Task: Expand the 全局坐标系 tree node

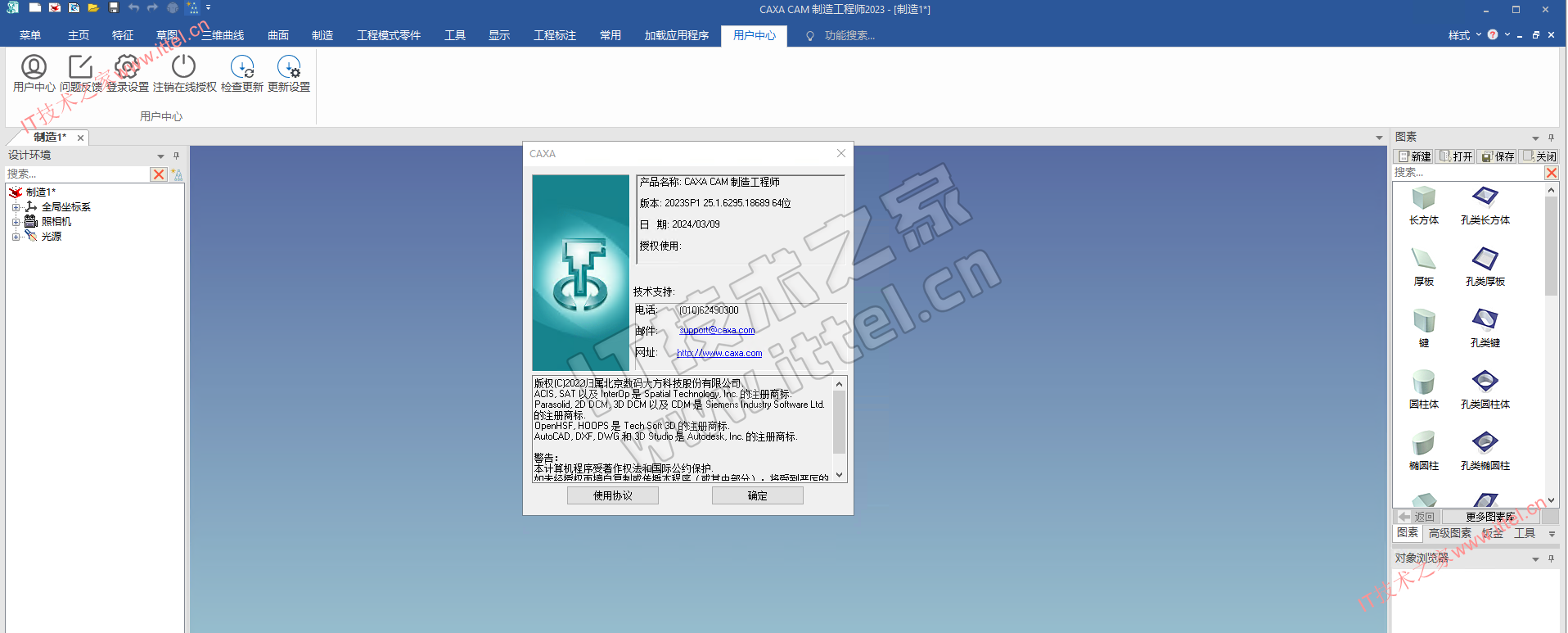Action: tap(16, 207)
